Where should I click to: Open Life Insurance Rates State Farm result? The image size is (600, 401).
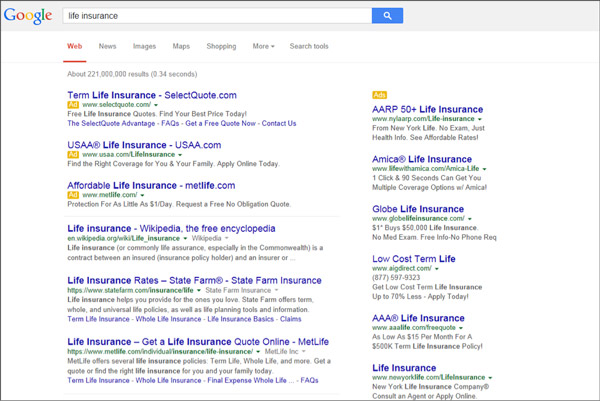[194, 280]
